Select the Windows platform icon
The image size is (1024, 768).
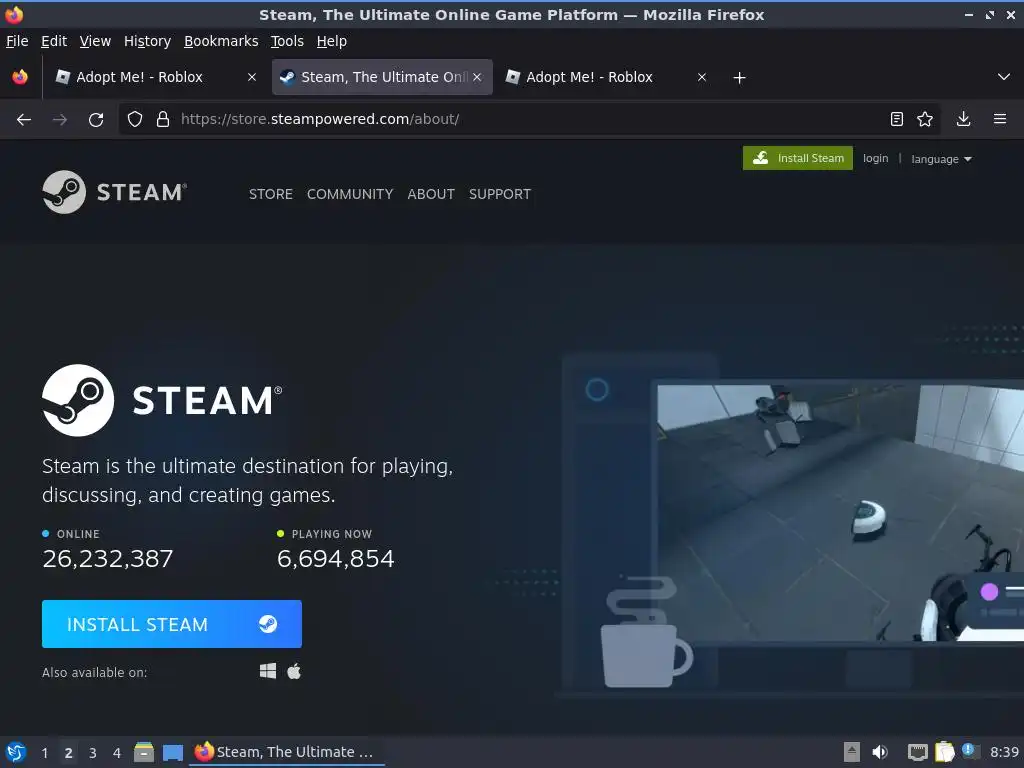[268, 671]
